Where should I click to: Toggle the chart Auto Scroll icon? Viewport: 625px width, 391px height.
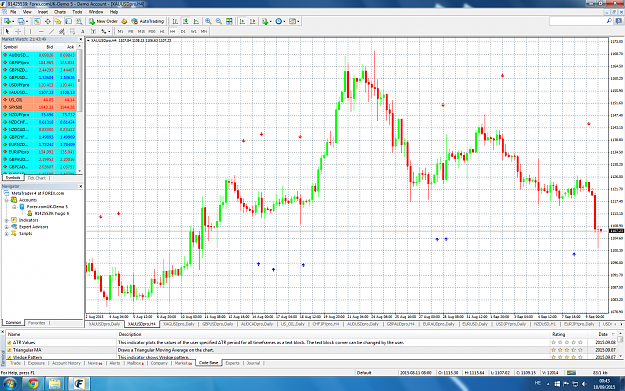coord(242,21)
